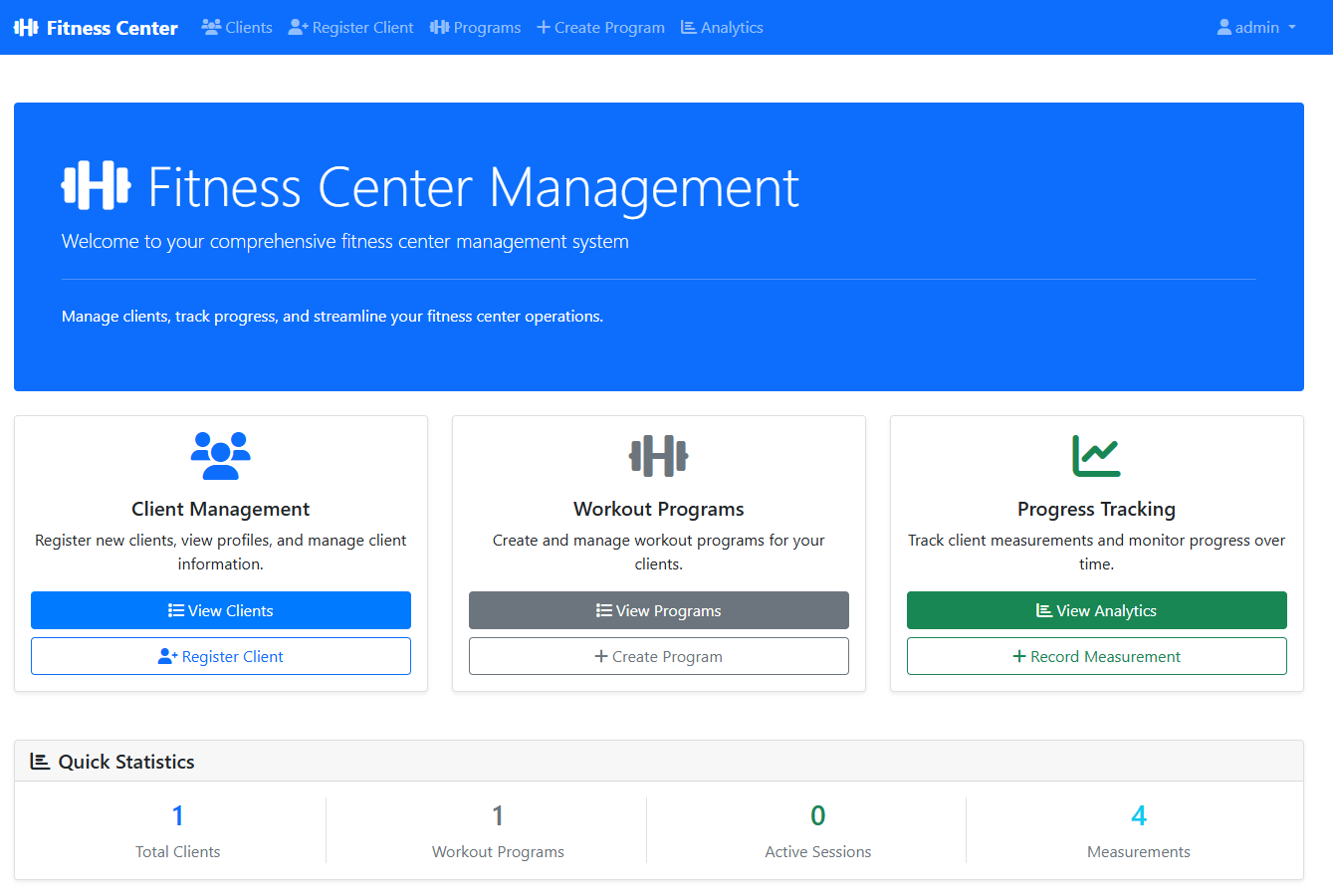Click the Record Measurement button
This screenshot has width=1333, height=896.
(1096, 656)
